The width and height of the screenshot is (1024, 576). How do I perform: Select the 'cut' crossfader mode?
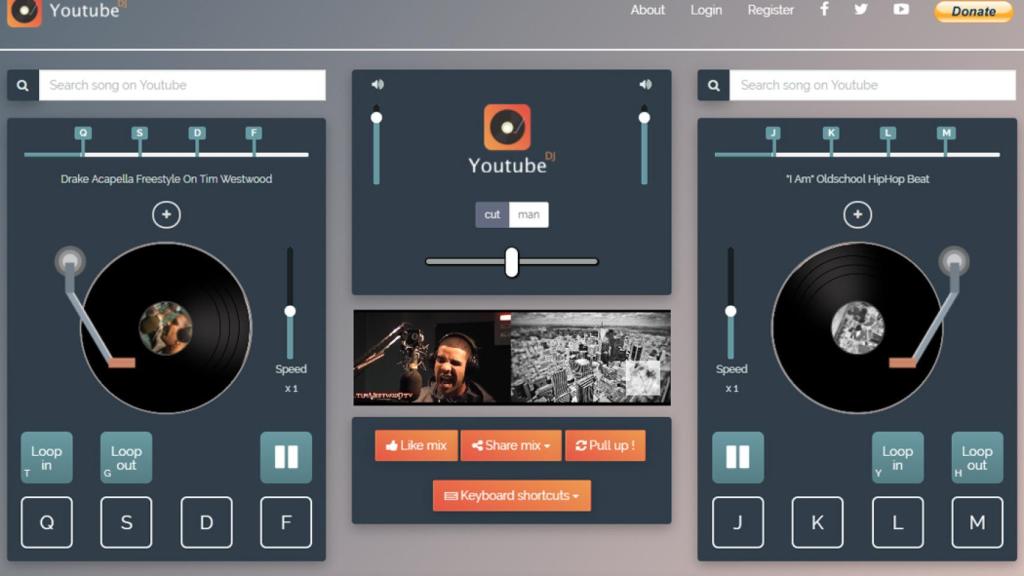(492, 215)
